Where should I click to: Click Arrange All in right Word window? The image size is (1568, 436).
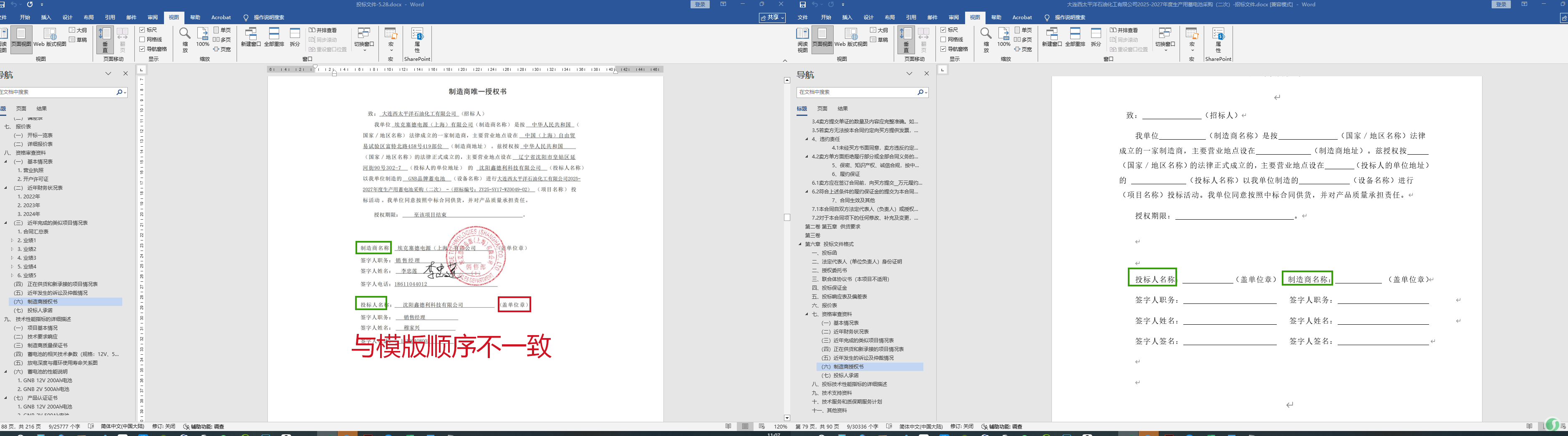(1075, 38)
